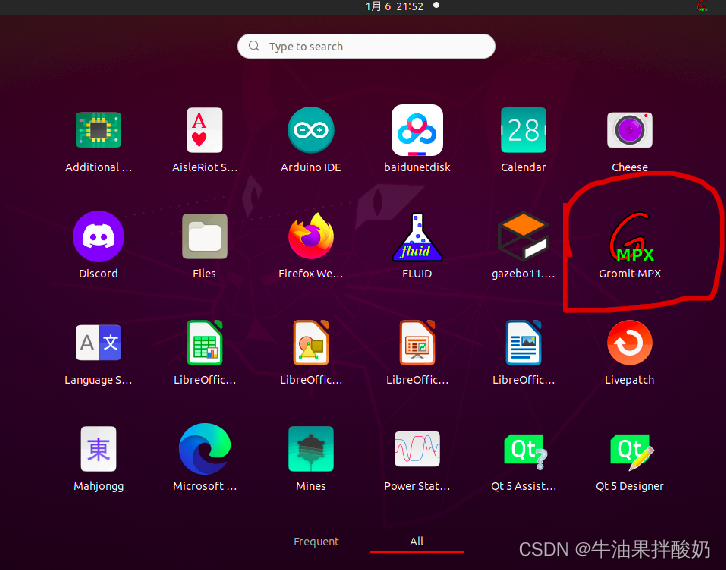Open Livepatch application
This screenshot has height=570, width=726.
tap(630, 343)
